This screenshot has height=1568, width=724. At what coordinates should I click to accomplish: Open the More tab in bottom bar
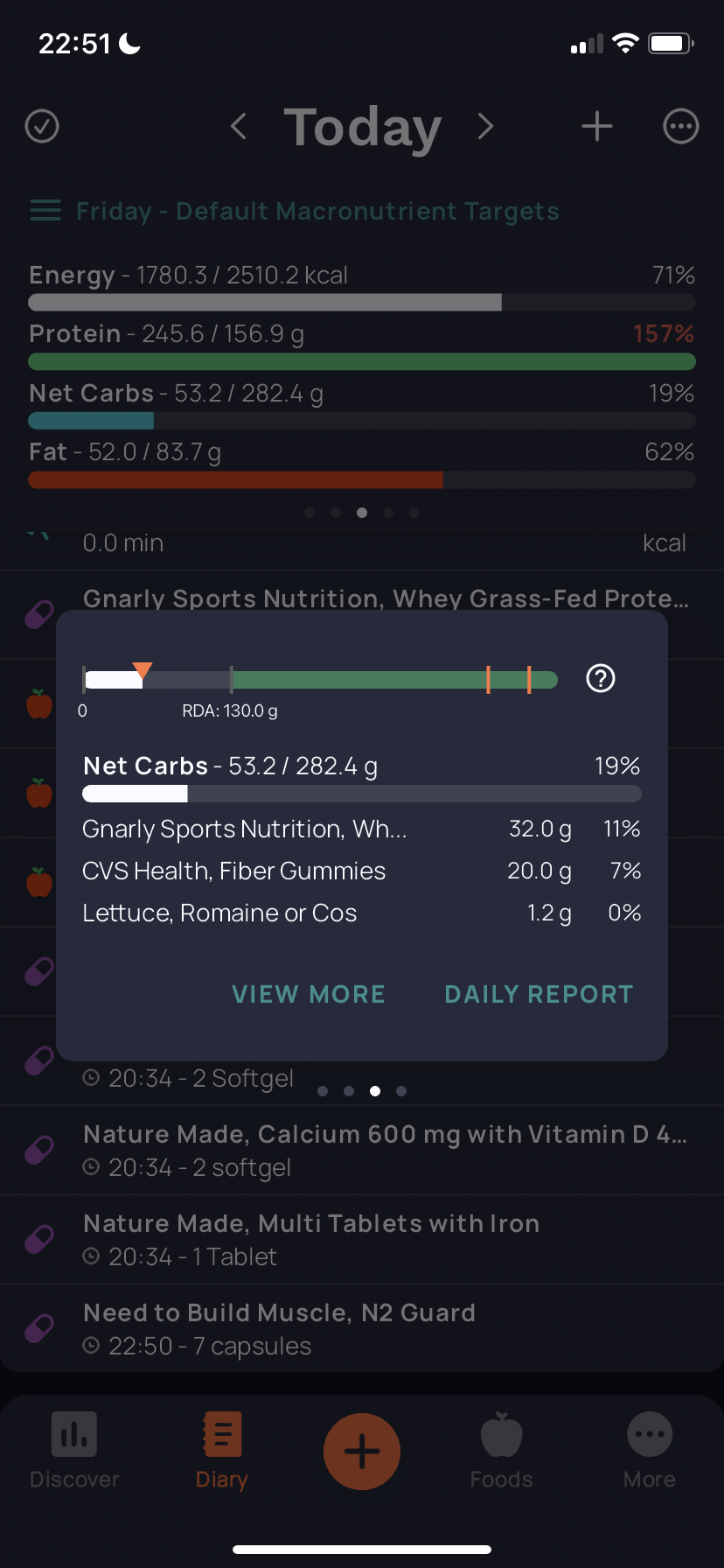[x=650, y=1451]
